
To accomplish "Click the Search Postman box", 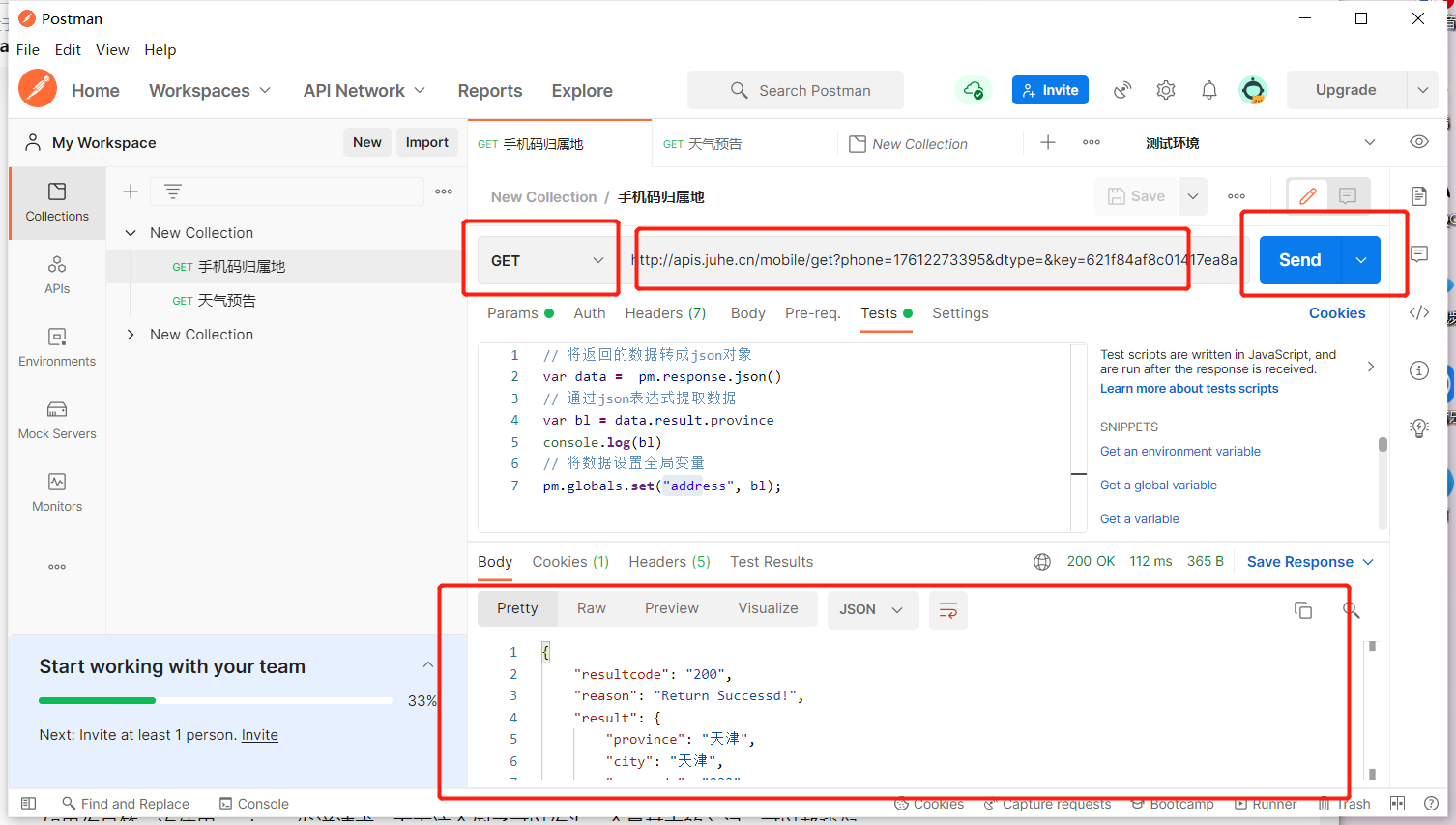I will (x=796, y=90).
